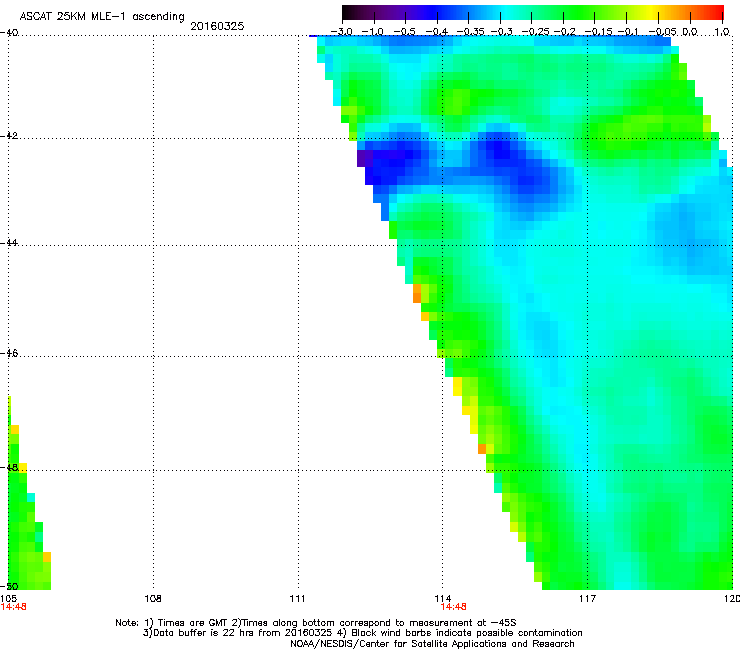Select the date label 20160325

[x=217, y=26]
